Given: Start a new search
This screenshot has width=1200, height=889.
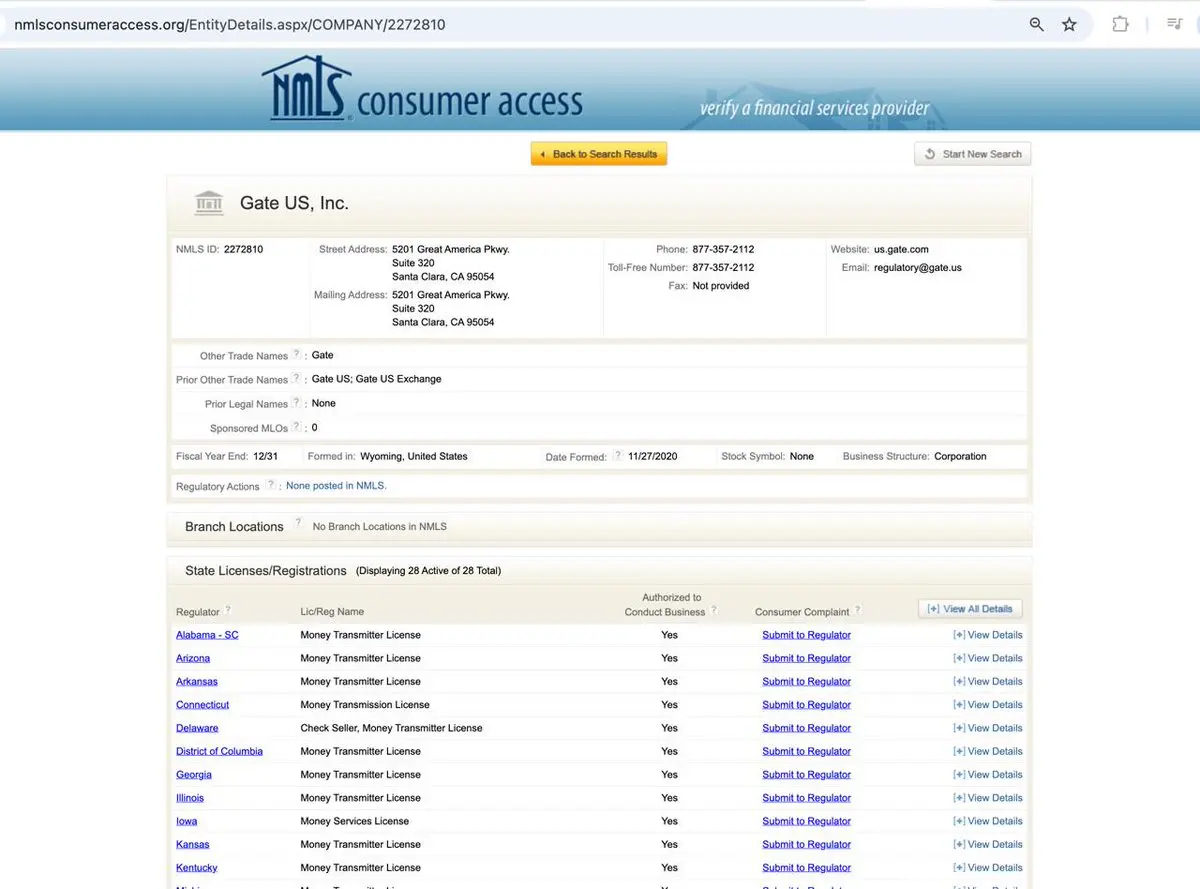Looking at the screenshot, I should tap(972, 154).
